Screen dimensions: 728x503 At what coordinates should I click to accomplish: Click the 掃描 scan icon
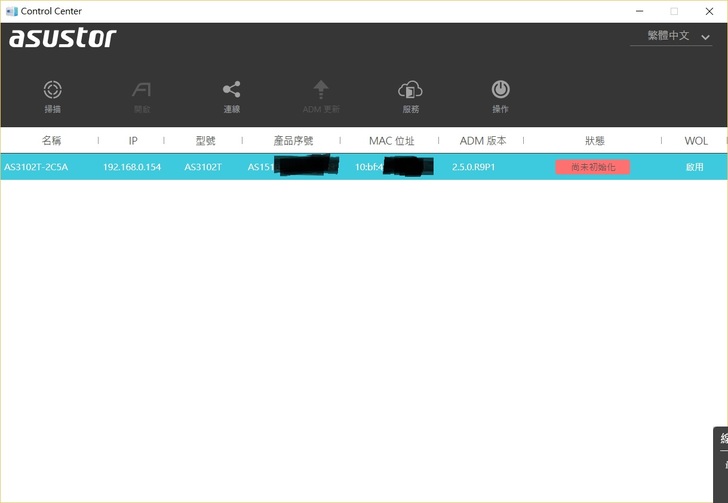point(52,90)
